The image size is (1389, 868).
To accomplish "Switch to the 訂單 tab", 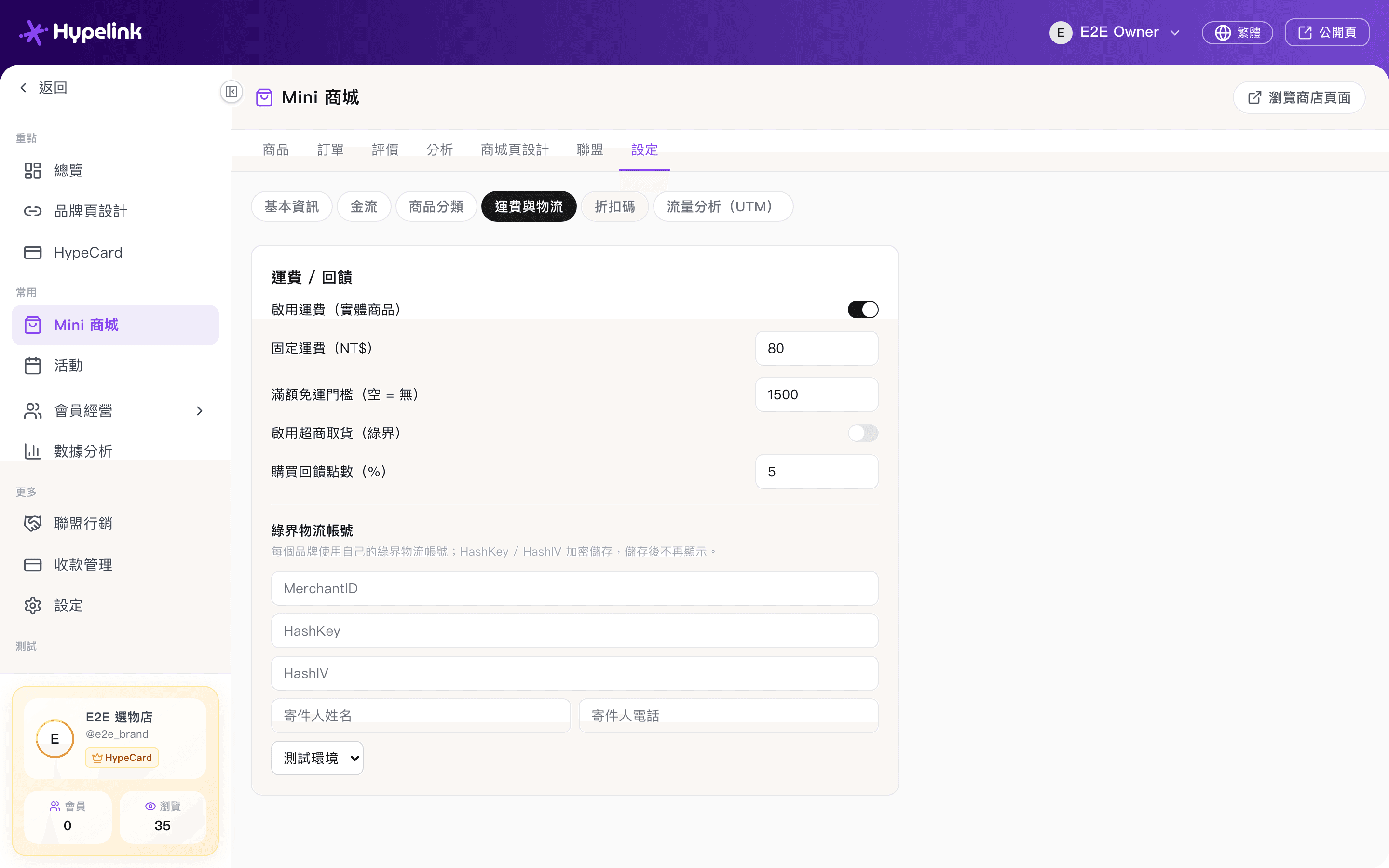I will point(330,150).
